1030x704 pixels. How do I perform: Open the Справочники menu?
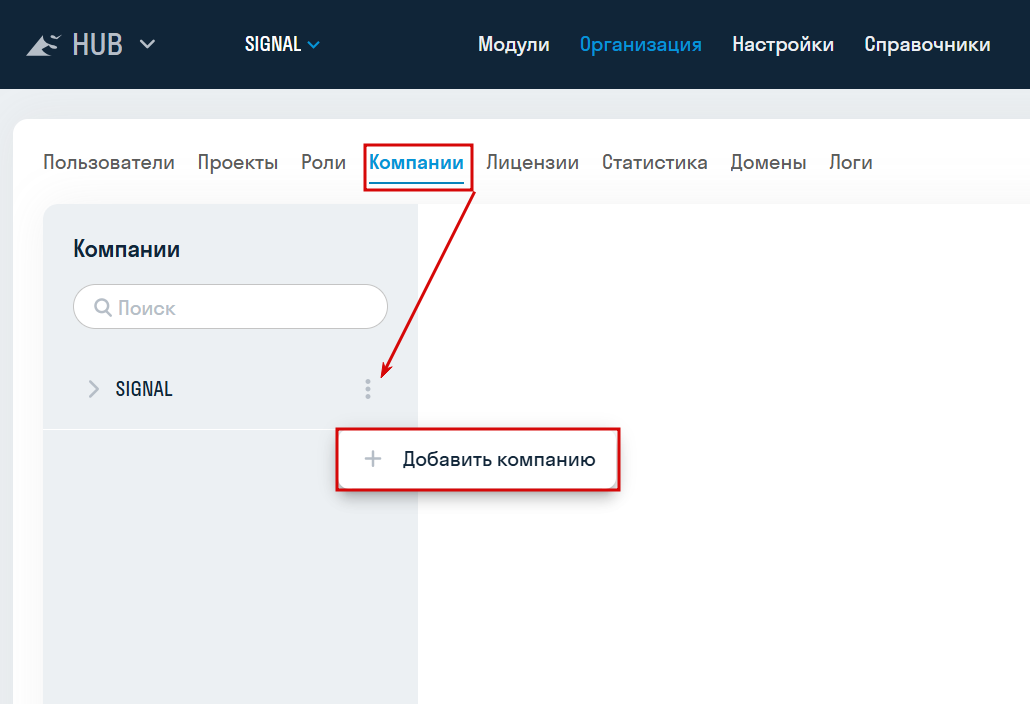[x=927, y=45]
